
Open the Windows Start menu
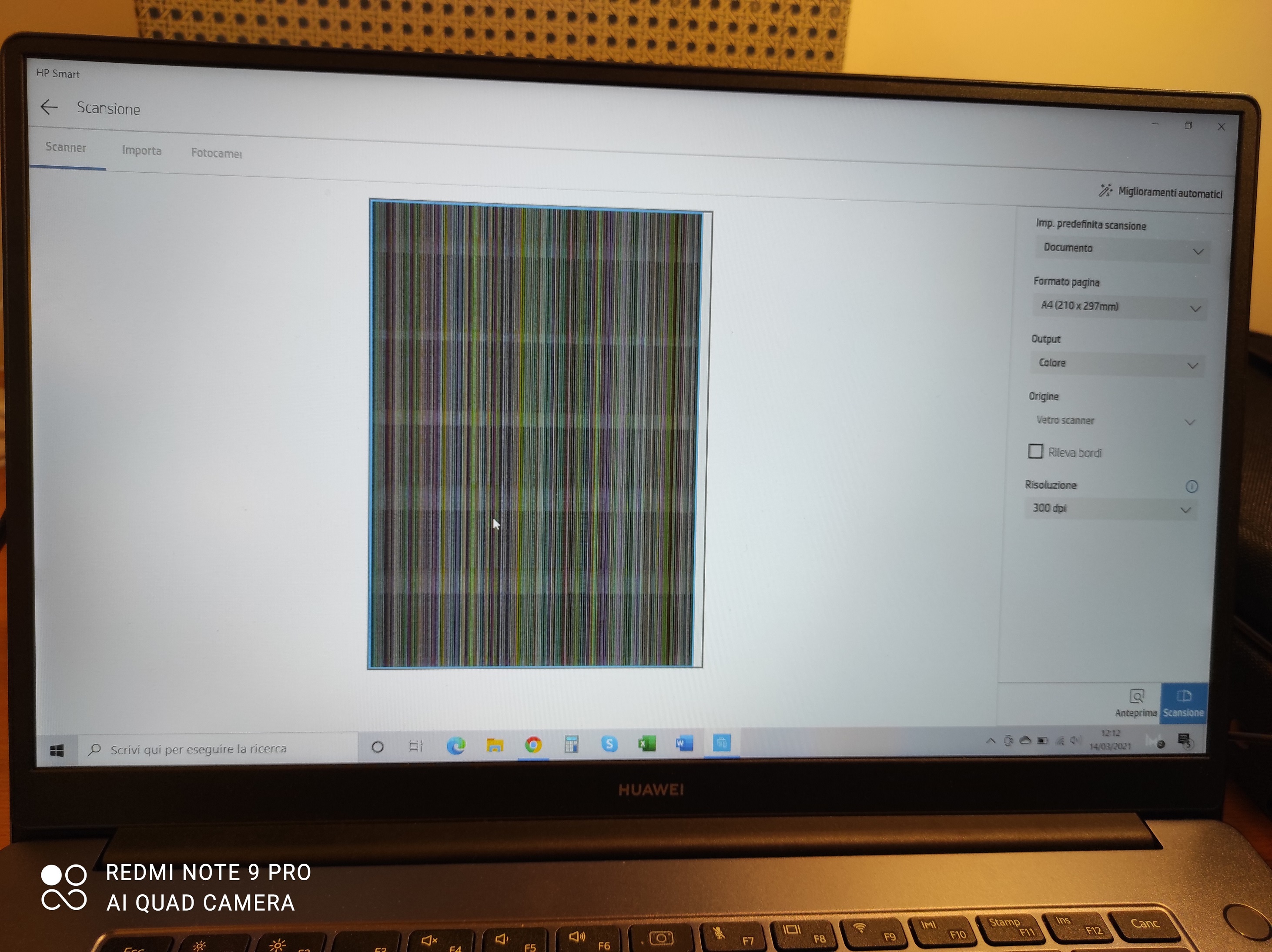57,750
